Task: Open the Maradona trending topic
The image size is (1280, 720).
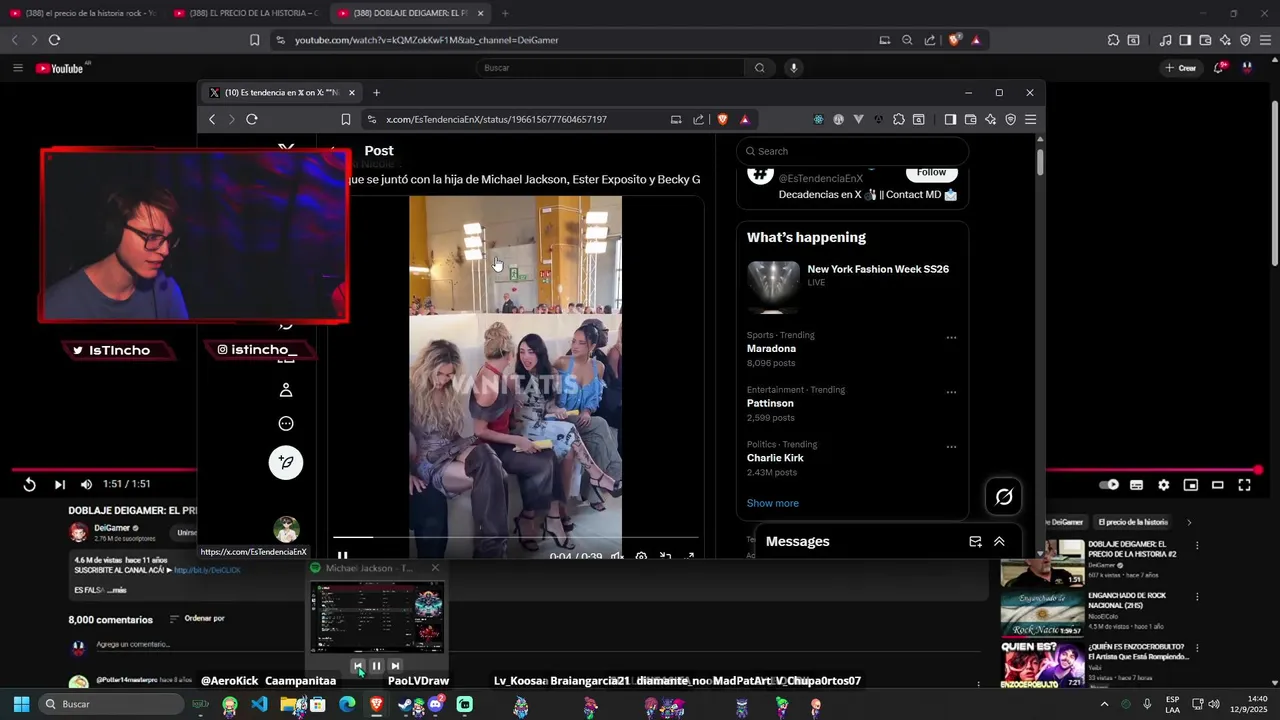Action: point(771,349)
